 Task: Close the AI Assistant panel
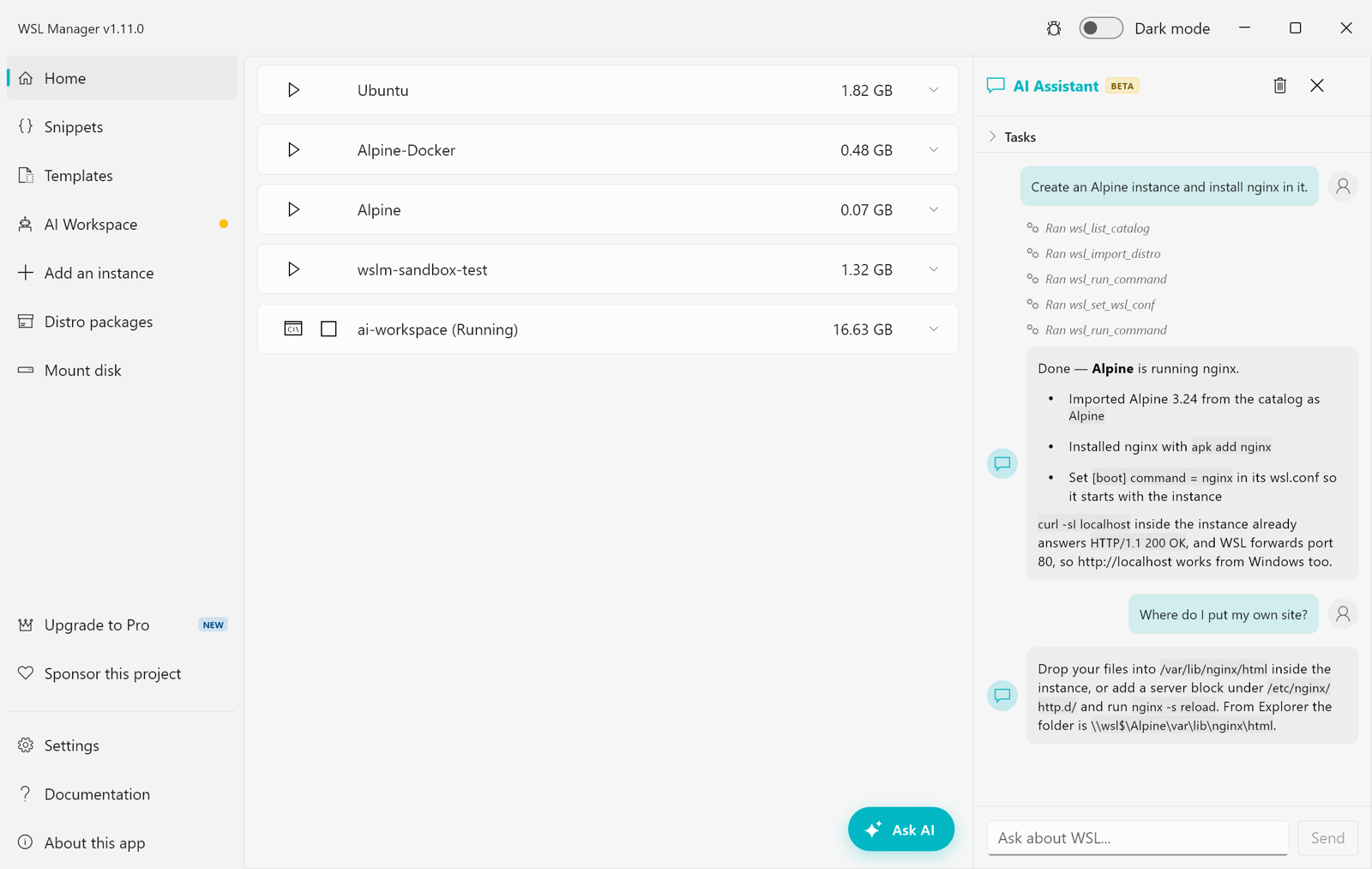1317,86
